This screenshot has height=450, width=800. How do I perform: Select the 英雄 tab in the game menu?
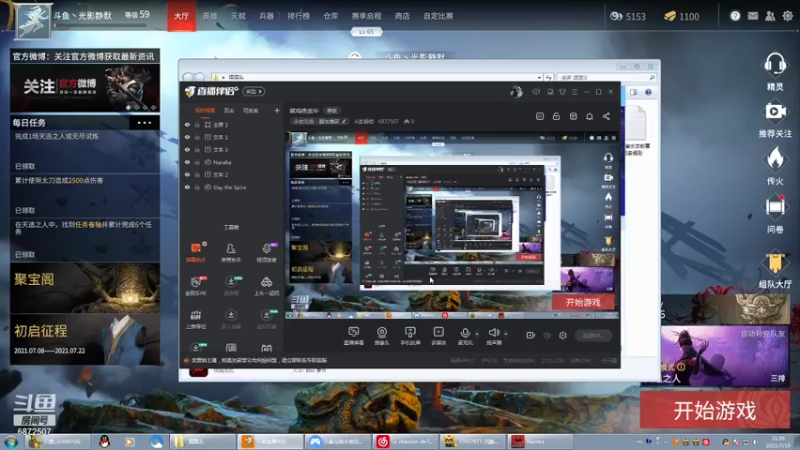point(210,16)
